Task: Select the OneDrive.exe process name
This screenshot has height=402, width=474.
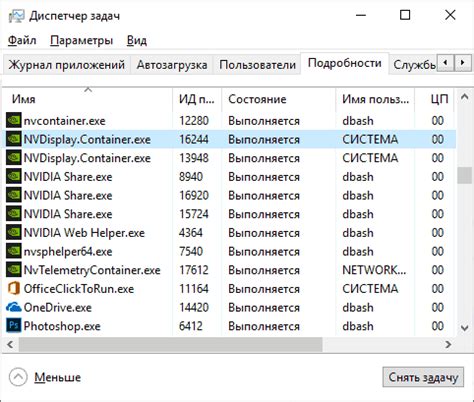Action: point(57,307)
